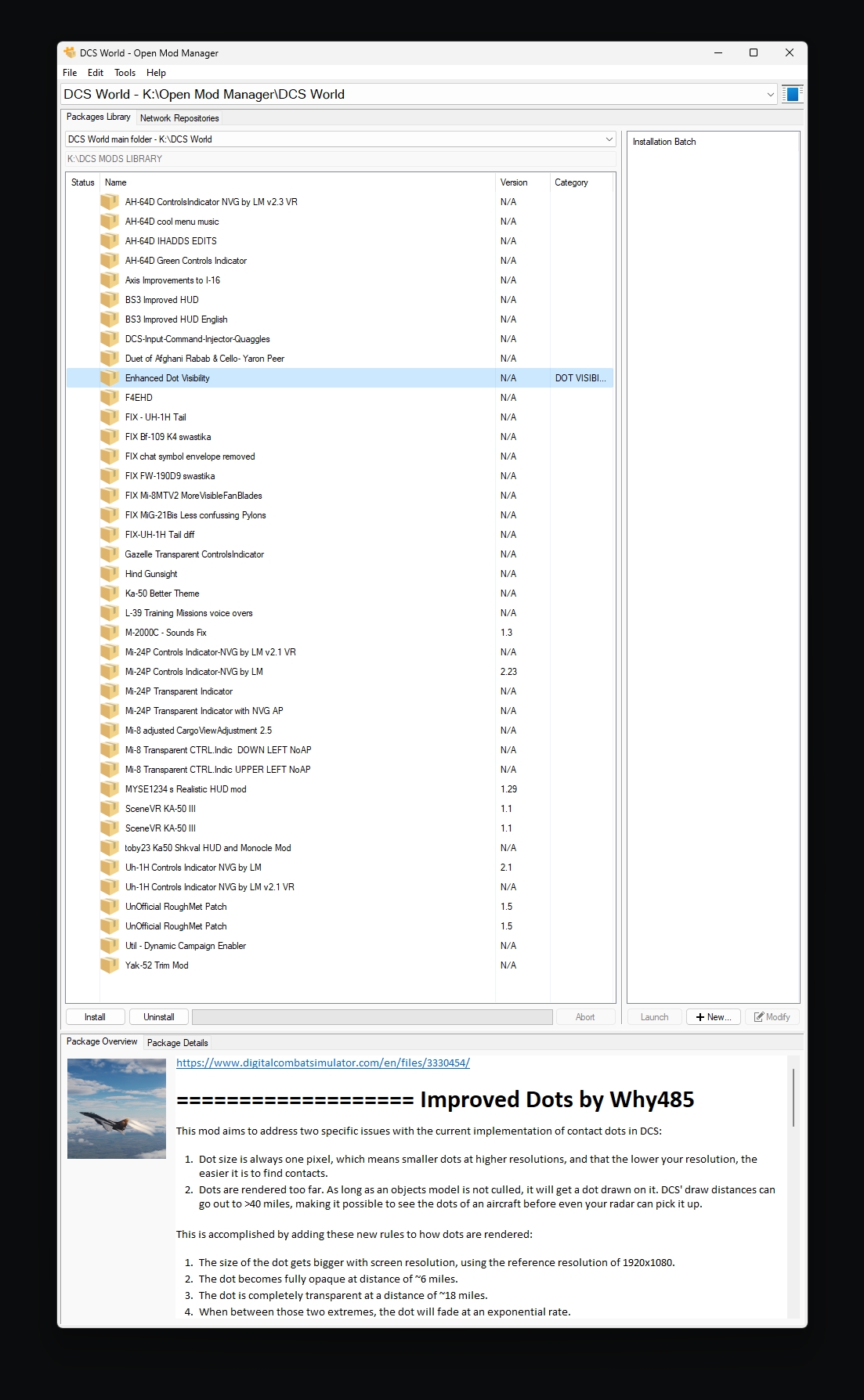
Task: Click the Abort button
Action: [x=585, y=1016]
